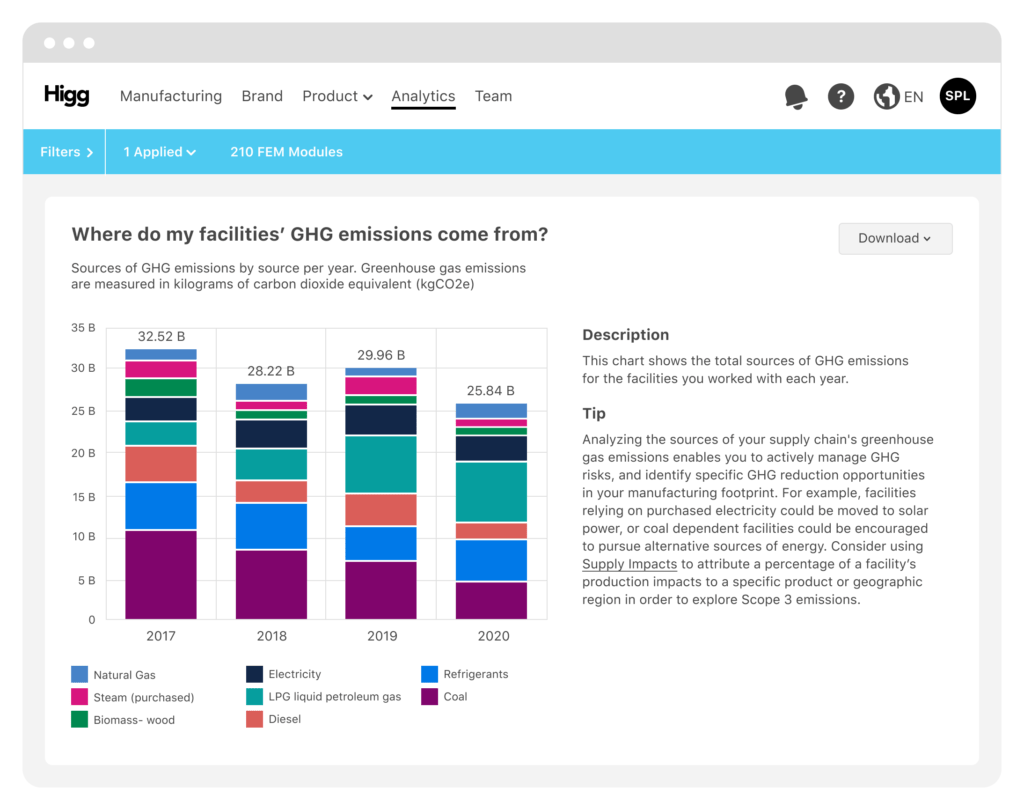Click the 28.22 B total label
The height and width of the screenshot is (810, 1024).
pos(271,371)
